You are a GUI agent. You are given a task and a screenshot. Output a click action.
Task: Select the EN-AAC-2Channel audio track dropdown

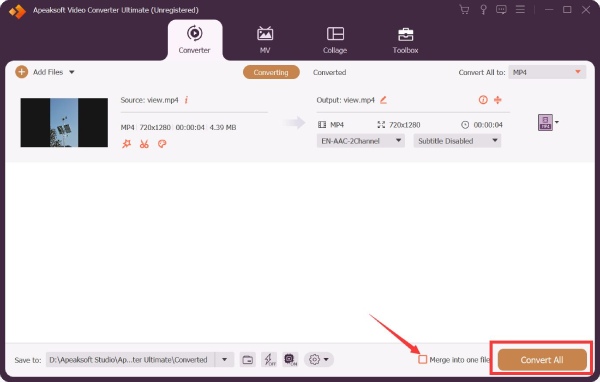[x=360, y=141]
